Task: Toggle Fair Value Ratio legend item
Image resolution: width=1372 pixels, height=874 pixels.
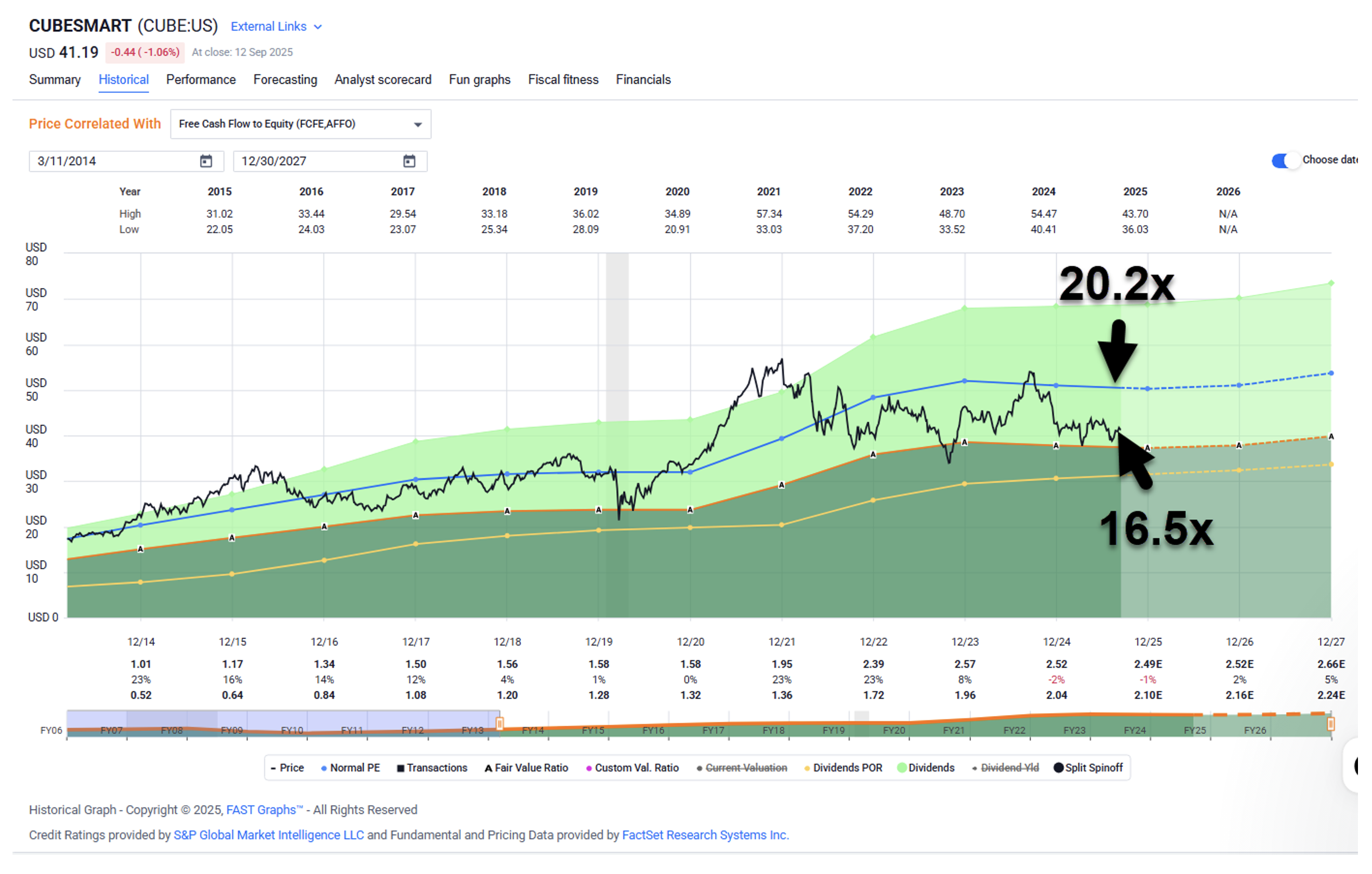Action: (526, 768)
